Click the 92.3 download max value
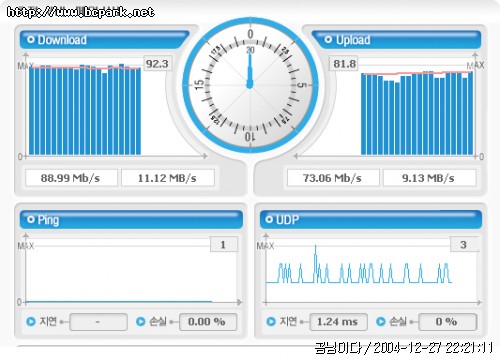500x360 pixels. coord(157,63)
